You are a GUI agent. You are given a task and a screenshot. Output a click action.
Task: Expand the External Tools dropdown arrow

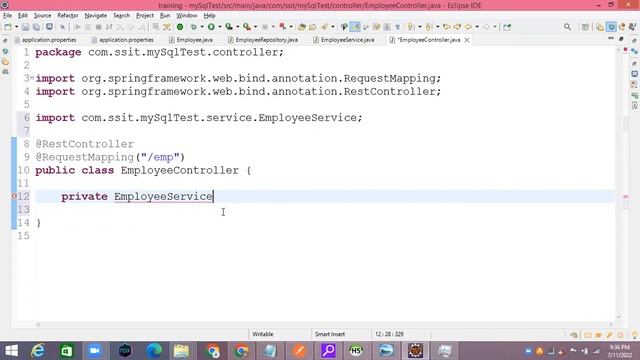click(255, 27)
